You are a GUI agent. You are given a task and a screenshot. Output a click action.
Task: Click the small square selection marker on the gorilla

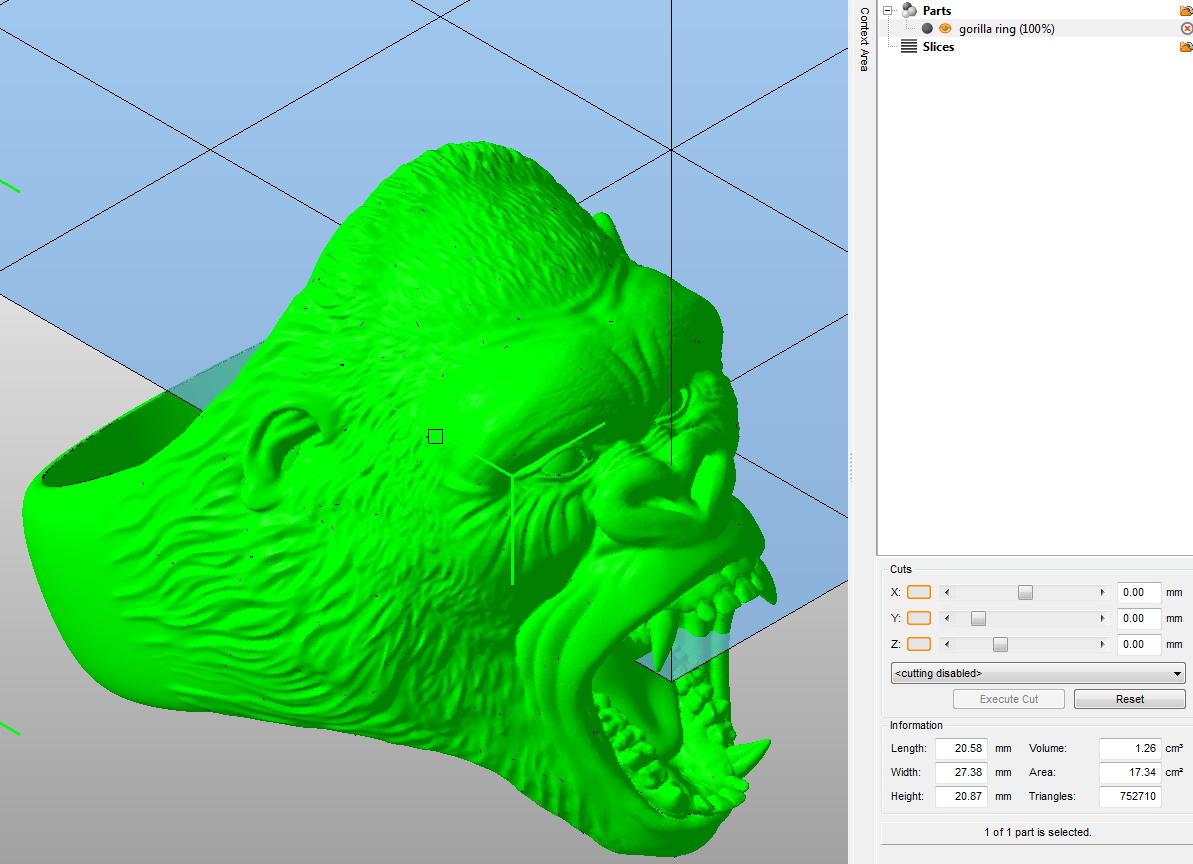click(x=435, y=437)
